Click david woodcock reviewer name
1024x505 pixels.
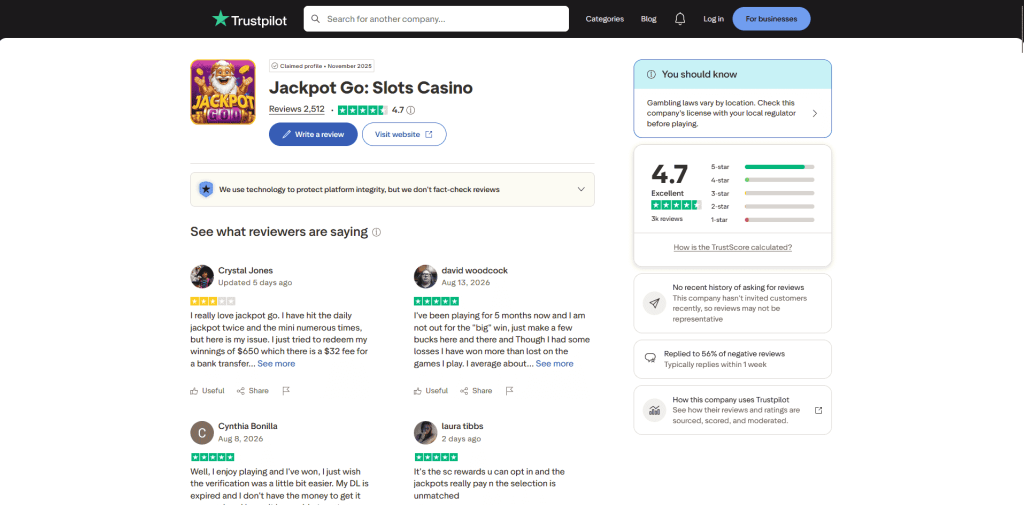click(x=474, y=270)
